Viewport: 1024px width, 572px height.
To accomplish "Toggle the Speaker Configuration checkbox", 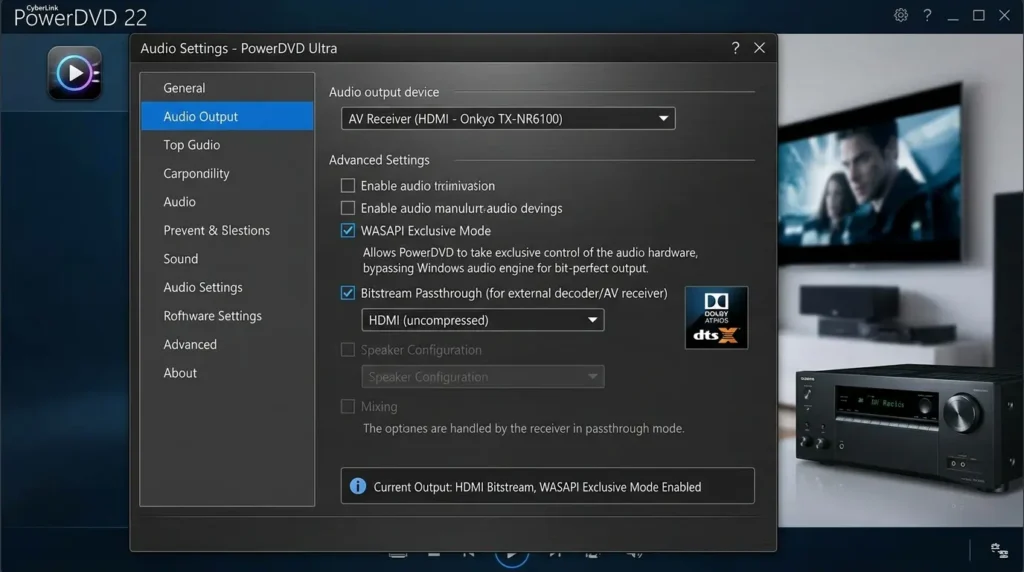I will coord(348,350).
